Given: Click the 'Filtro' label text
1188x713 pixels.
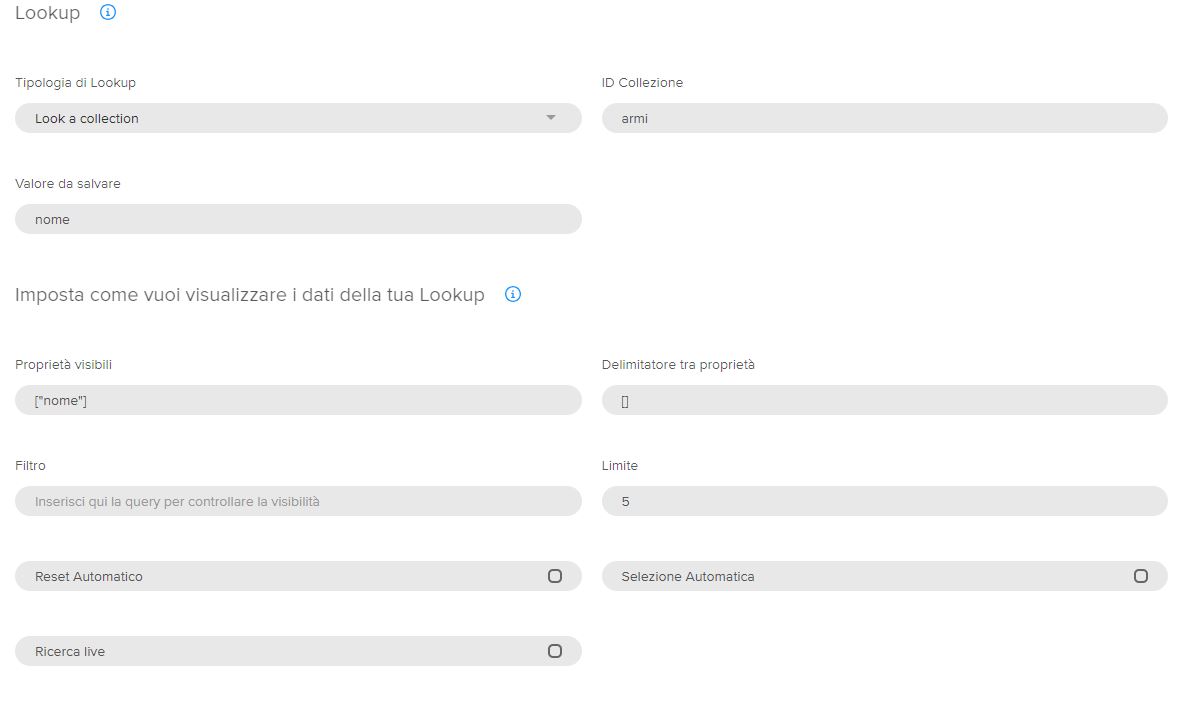Looking at the screenshot, I should tap(30, 466).
